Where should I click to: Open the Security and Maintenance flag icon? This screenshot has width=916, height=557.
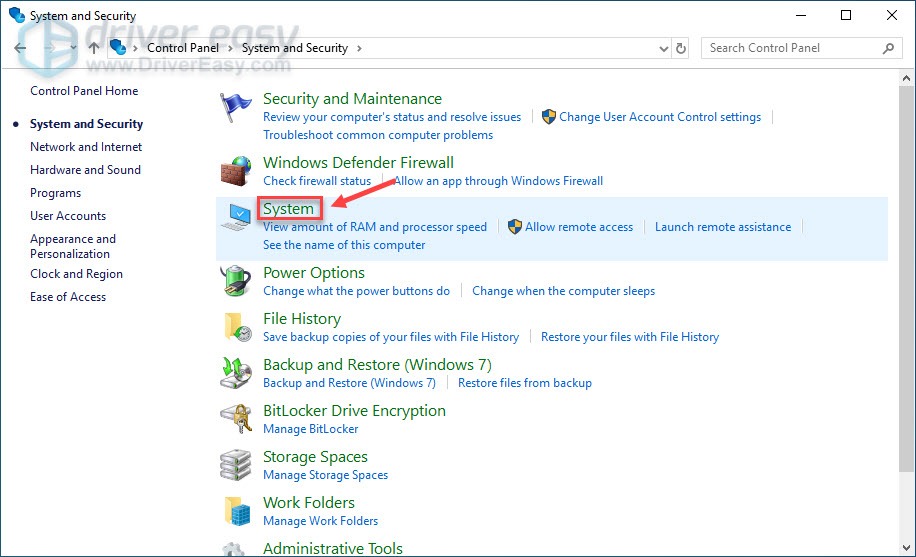click(235, 108)
